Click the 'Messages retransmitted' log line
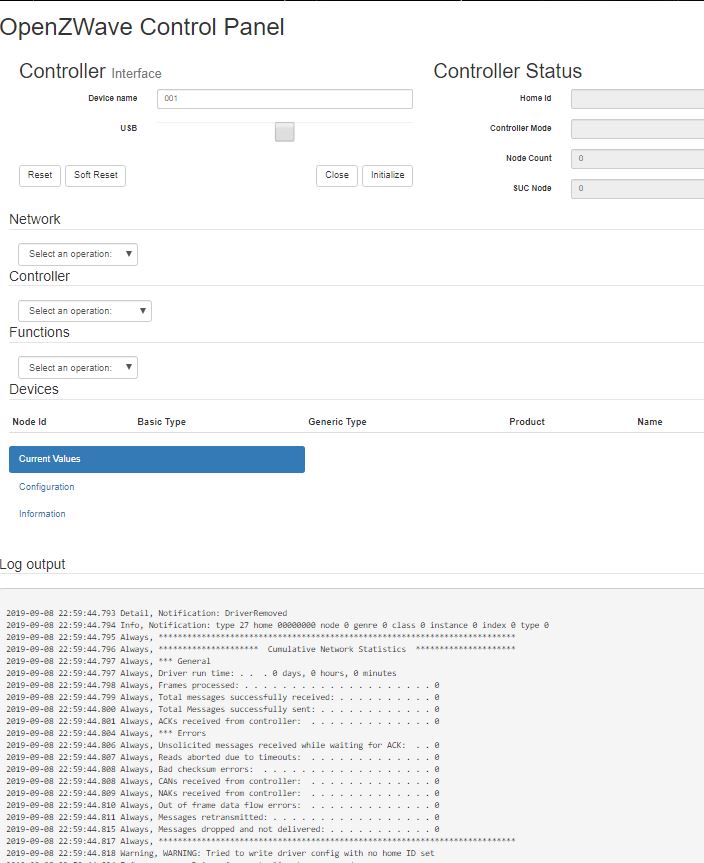 223,817
